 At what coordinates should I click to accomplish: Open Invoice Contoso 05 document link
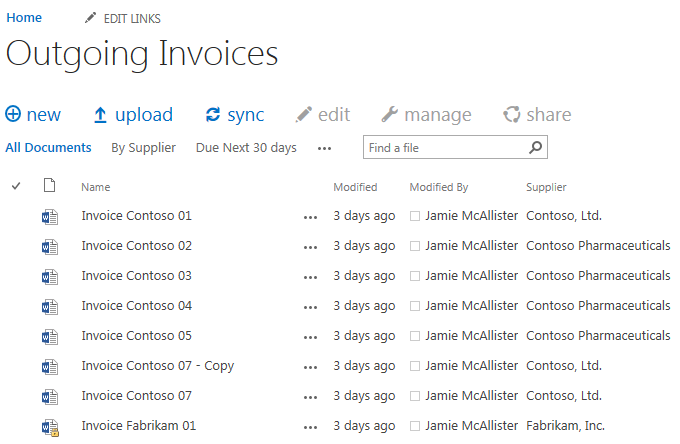137,336
